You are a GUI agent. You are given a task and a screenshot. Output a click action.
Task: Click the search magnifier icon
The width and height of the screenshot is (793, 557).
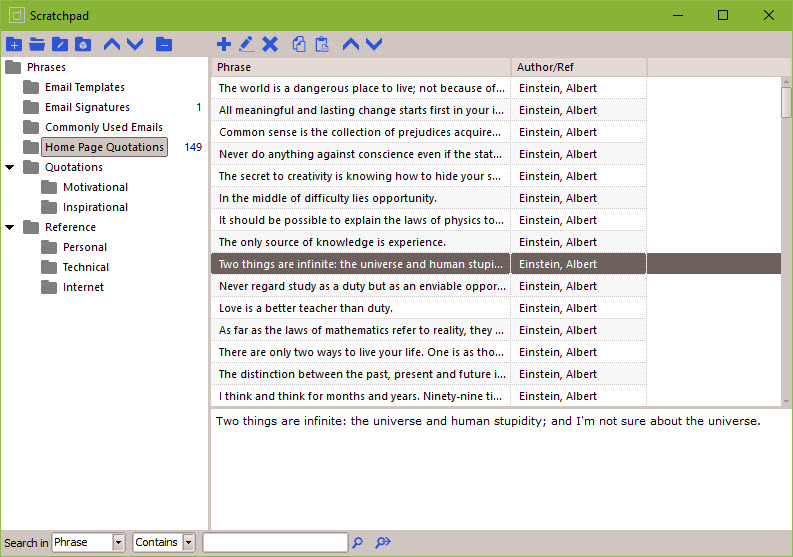coord(358,543)
